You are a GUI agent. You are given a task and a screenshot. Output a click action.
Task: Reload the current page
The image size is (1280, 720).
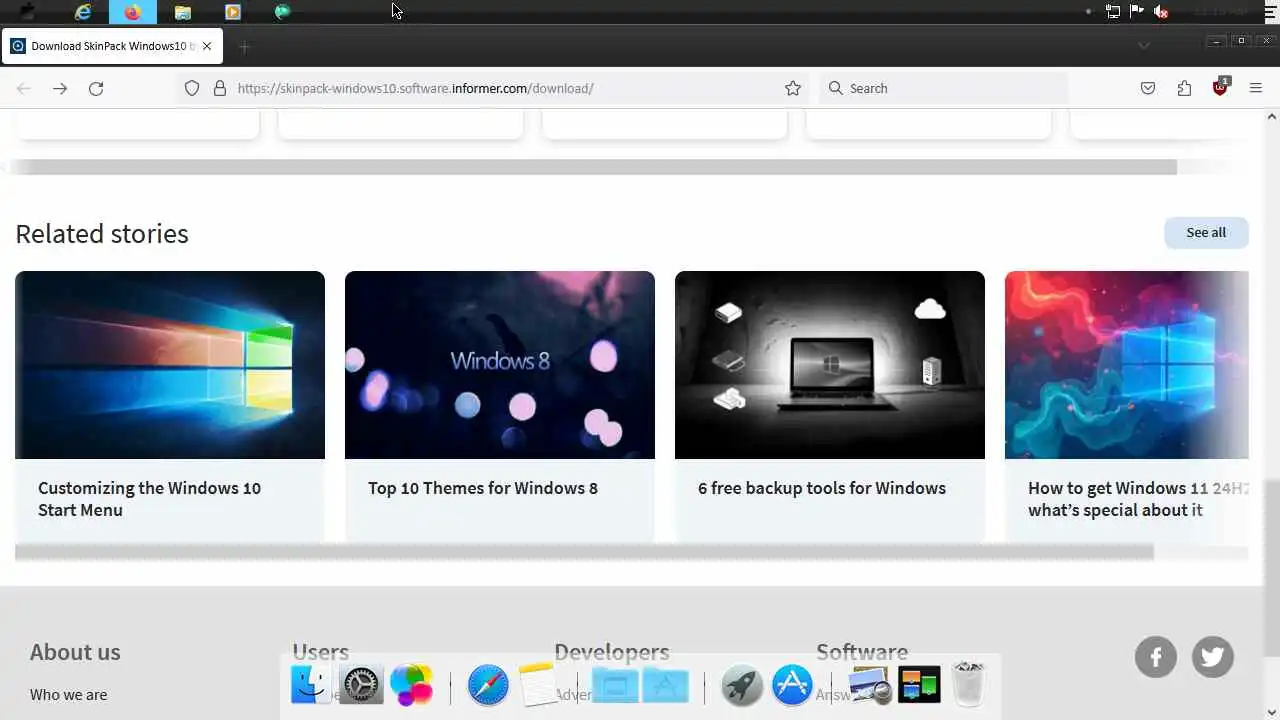pos(96,88)
